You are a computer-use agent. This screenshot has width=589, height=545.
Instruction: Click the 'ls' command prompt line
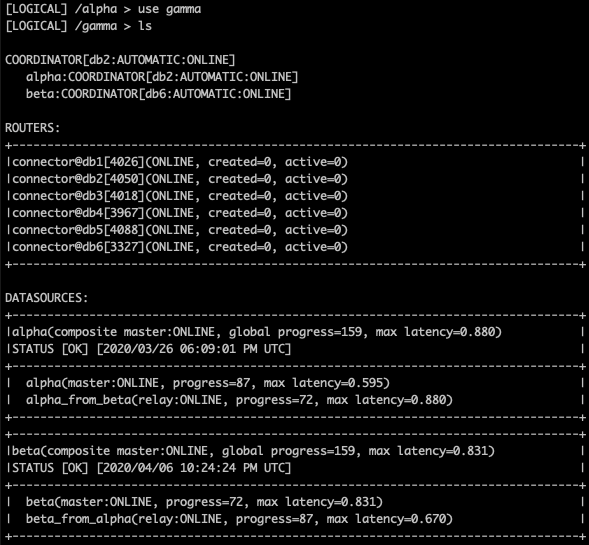[x=79, y=26]
